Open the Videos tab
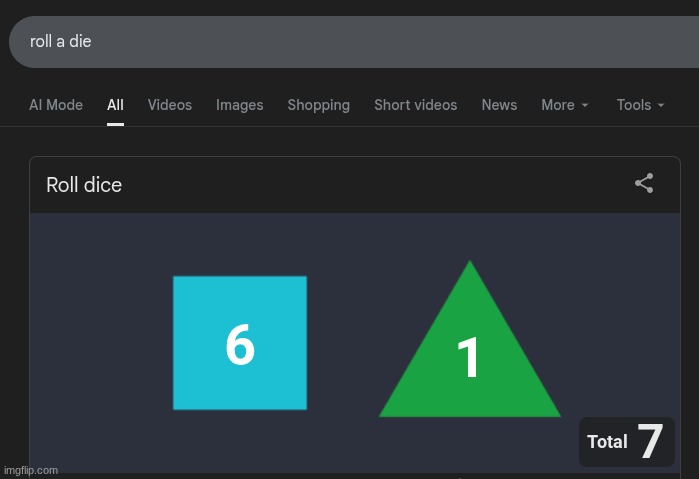Image resolution: width=699 pixels, height=479 pixels. click(170, 105)
